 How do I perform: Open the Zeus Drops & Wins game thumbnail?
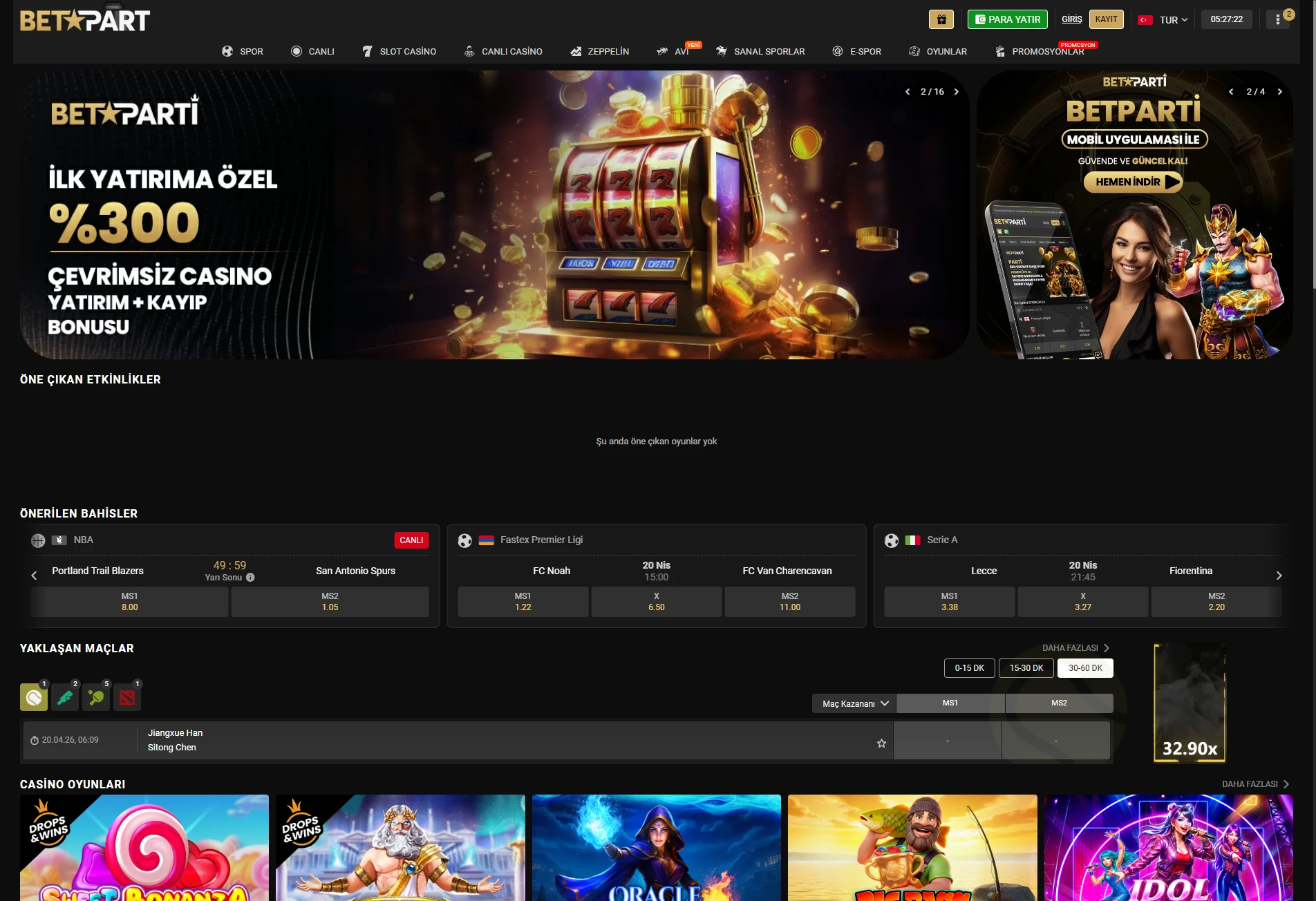pos(400,848)
